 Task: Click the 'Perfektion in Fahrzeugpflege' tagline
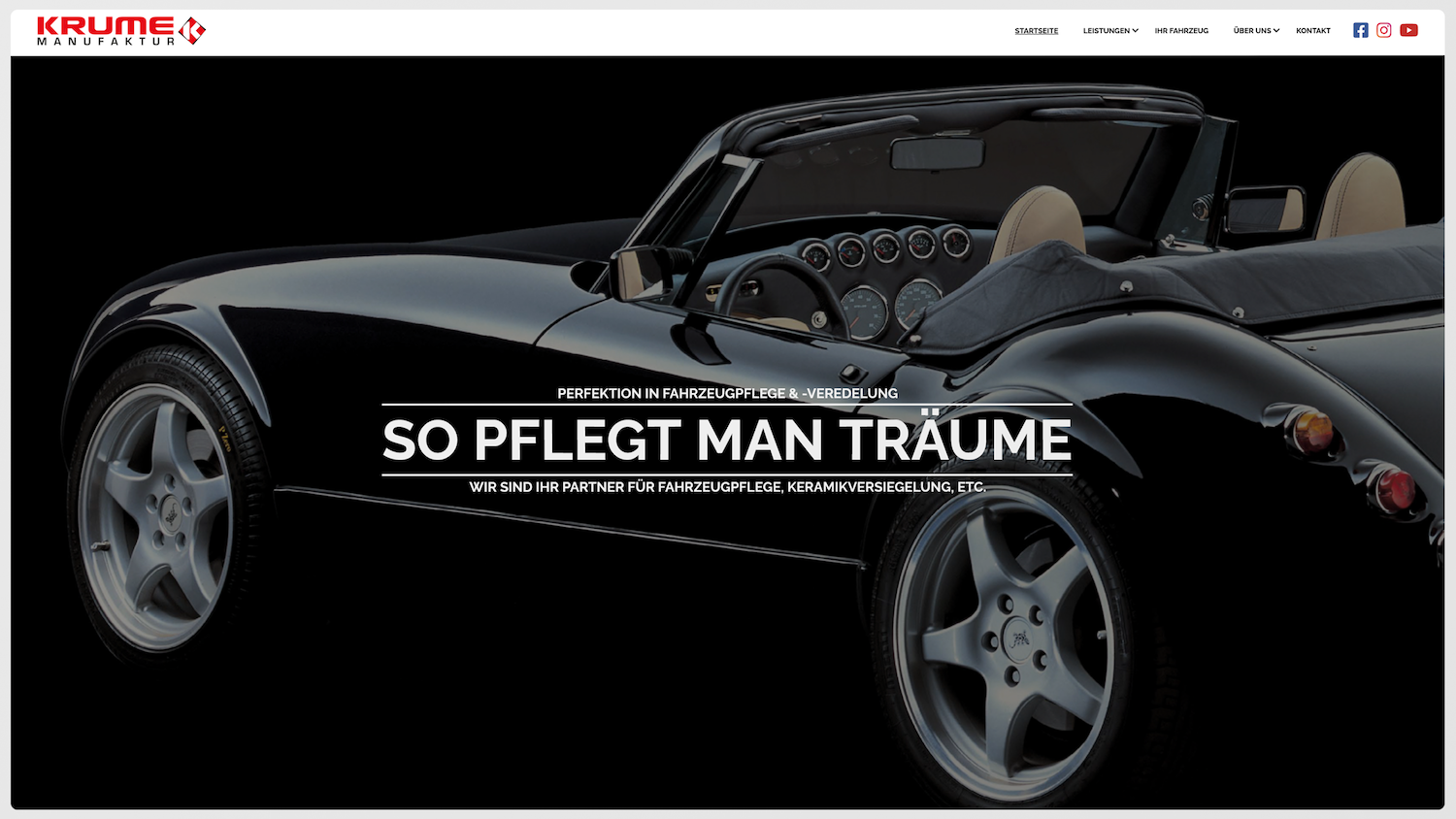pos(726,393)
